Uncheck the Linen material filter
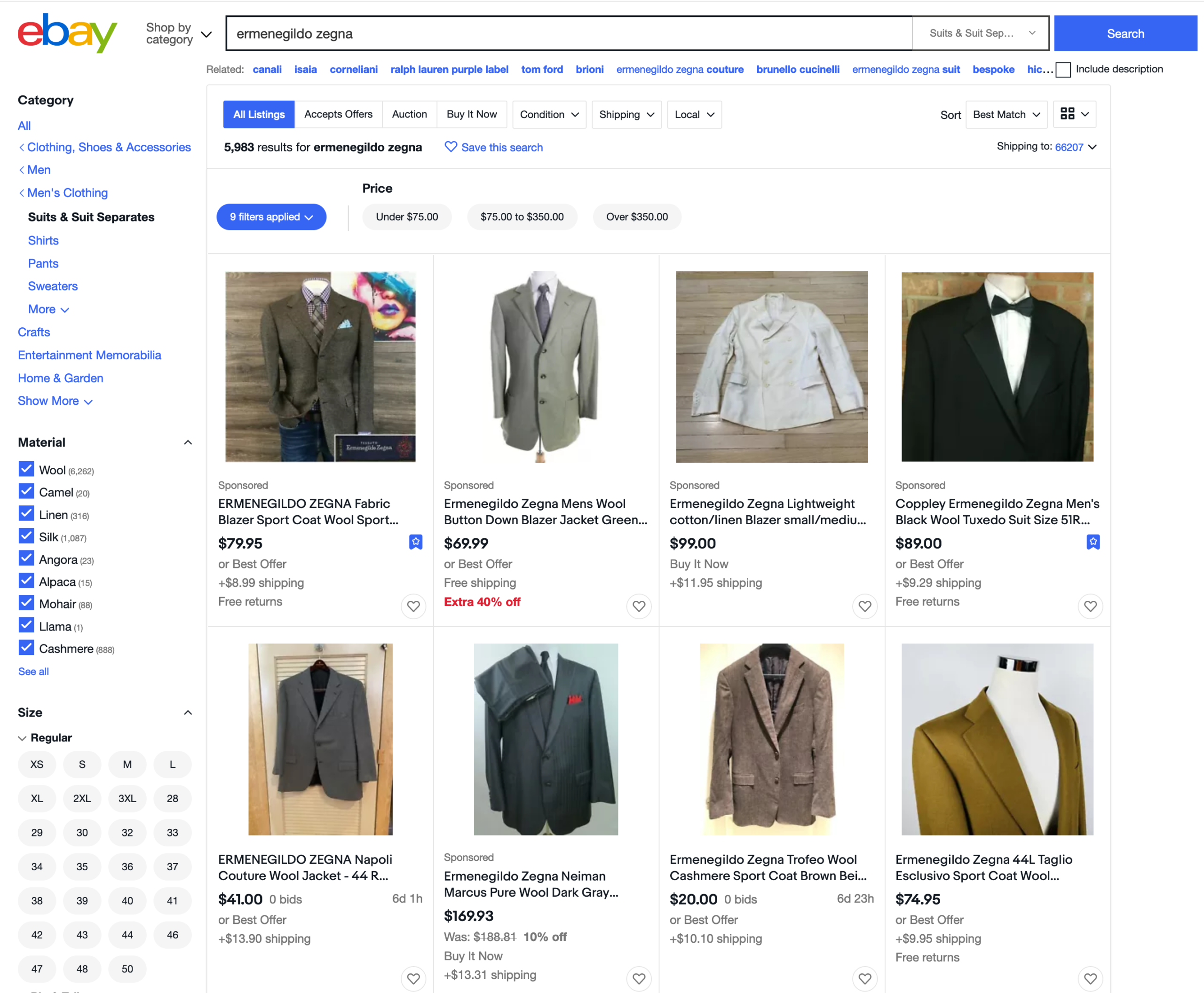The width and height of the screenshot is (1204, 993). 26,513
